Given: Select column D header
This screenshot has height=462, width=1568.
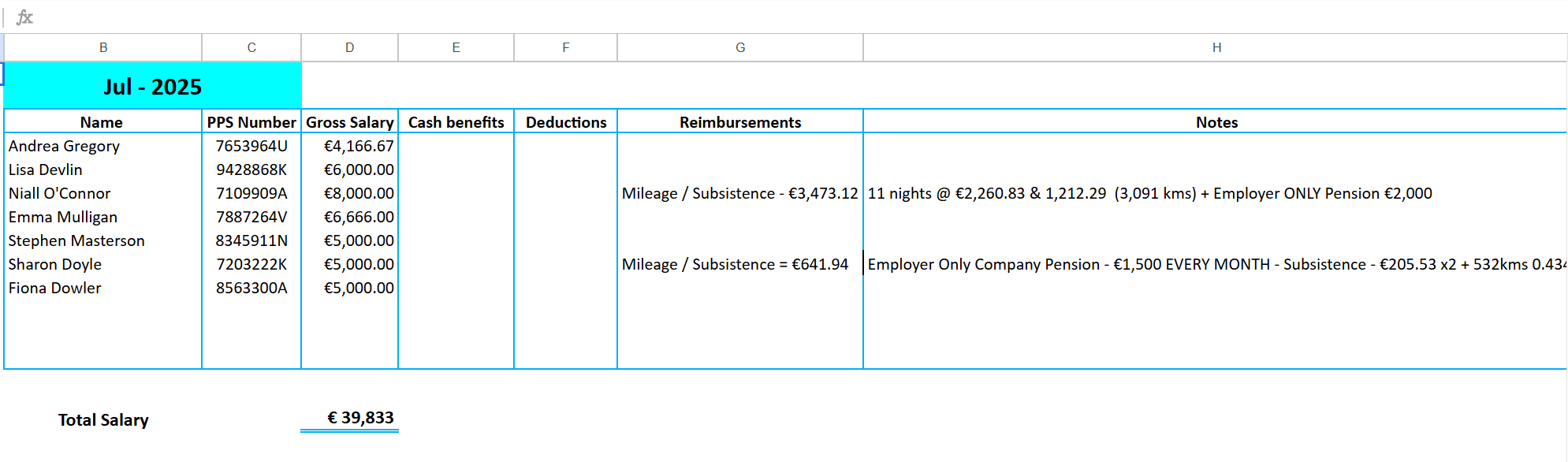Looking at the screenshot, I should 349,47.
